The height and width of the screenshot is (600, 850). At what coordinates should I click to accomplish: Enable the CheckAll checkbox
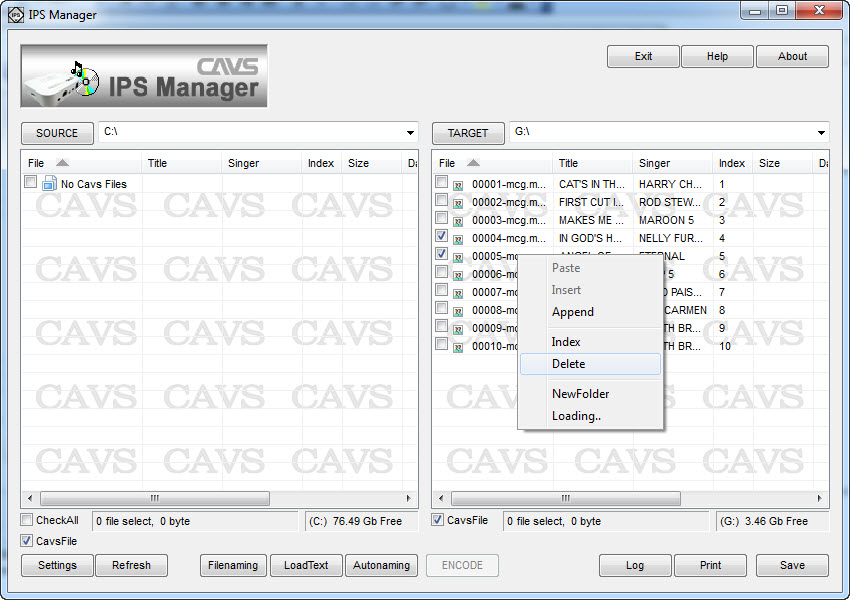[x=27, y=520]
